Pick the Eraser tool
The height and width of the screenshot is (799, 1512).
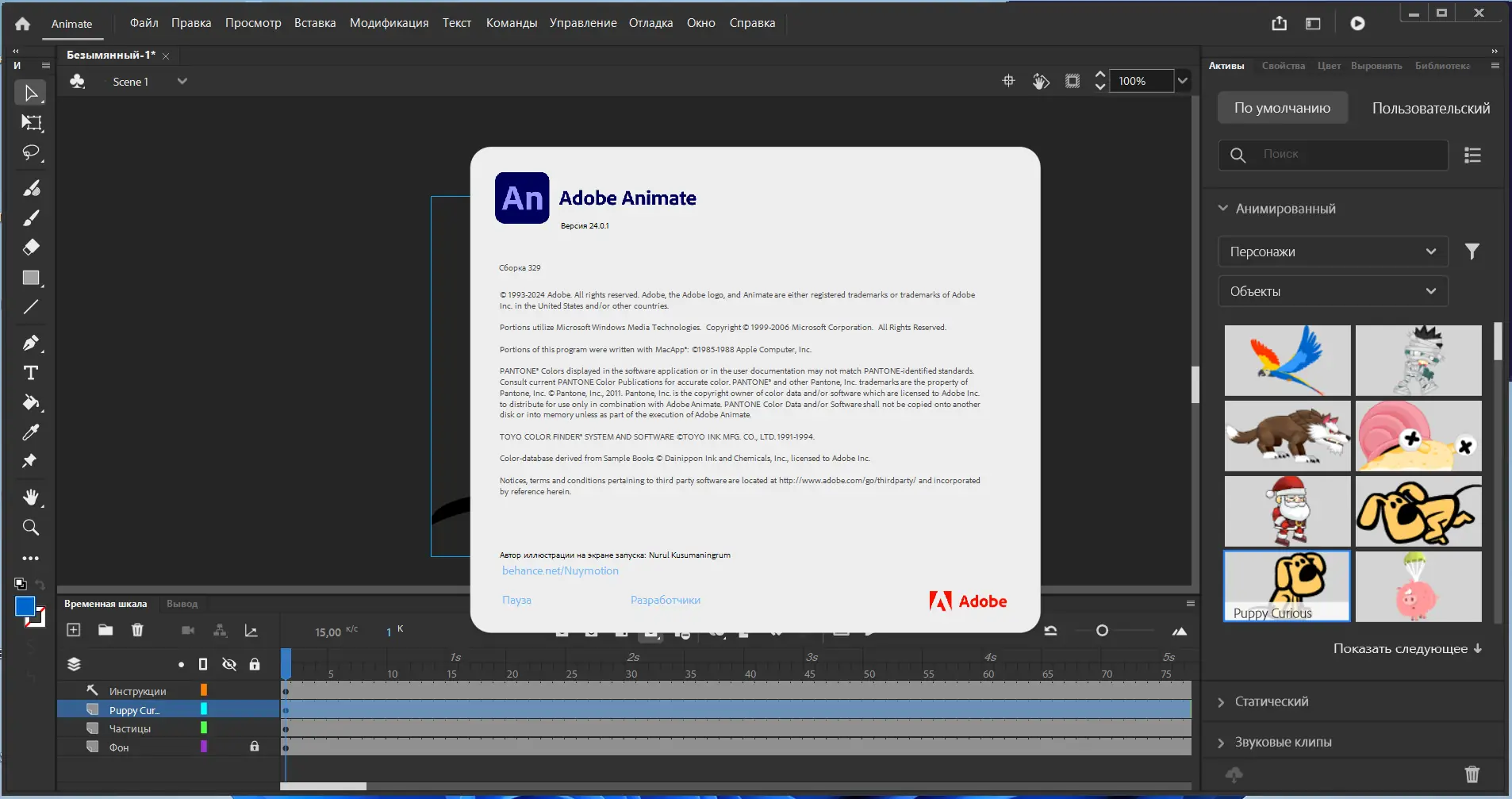coord(31,248)
